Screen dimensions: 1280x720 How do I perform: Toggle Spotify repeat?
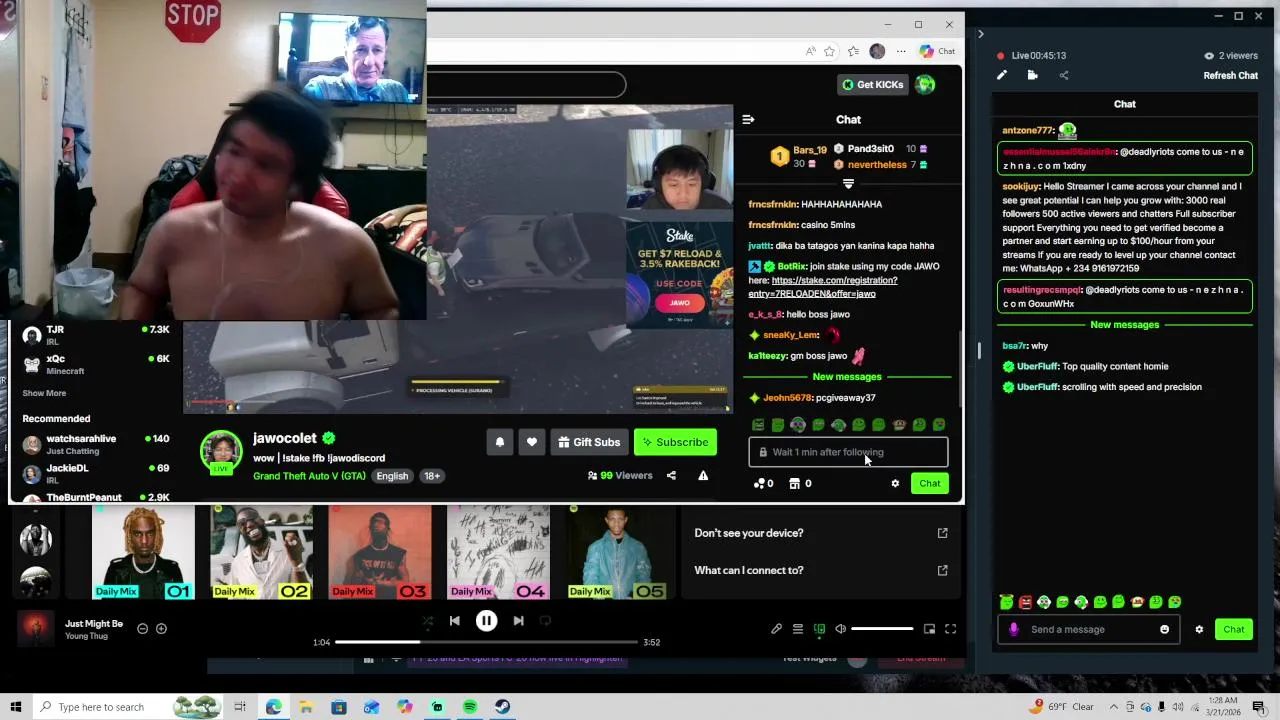point(545,621)
